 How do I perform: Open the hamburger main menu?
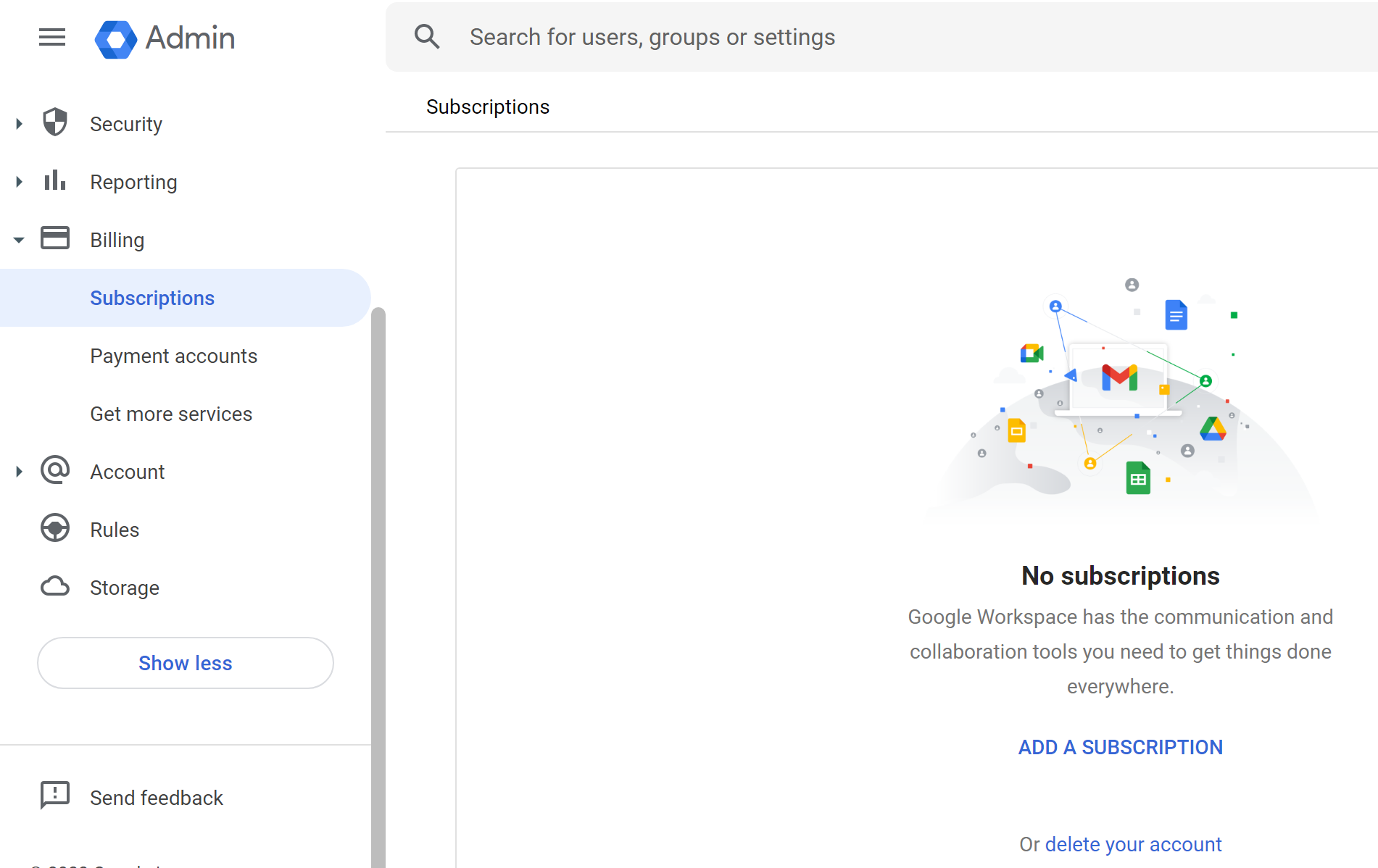click(x=52, y=37)
